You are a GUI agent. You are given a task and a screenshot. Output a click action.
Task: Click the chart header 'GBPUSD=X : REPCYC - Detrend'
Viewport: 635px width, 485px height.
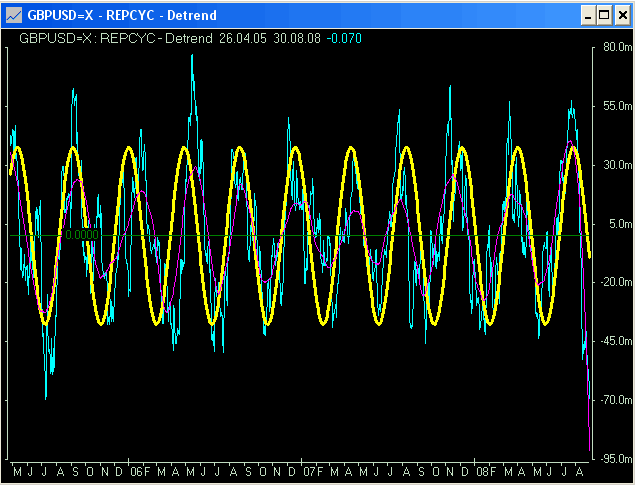(116, 38)
